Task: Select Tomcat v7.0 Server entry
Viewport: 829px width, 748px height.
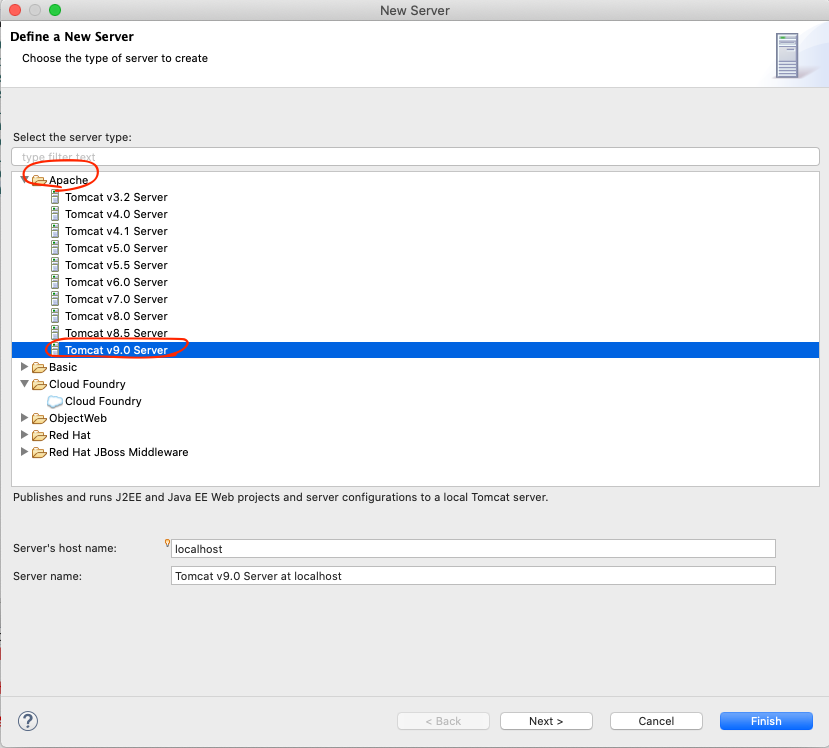Action: 116,299
